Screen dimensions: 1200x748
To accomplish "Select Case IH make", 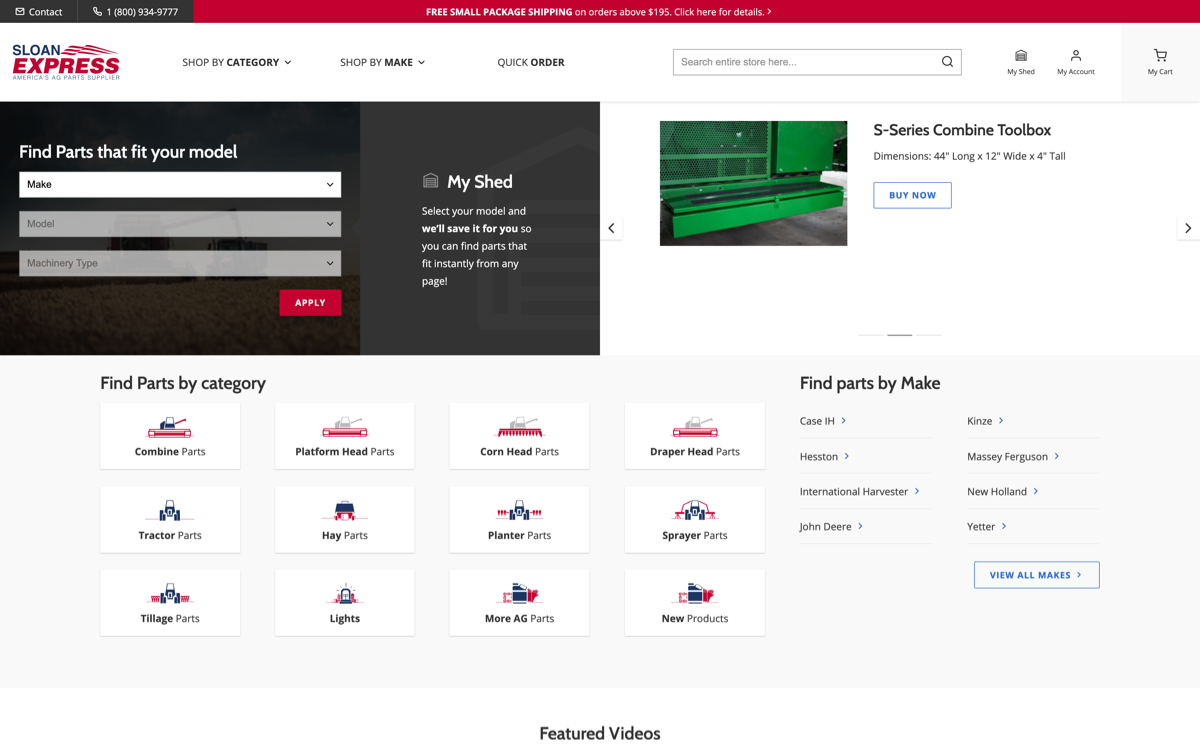I will coord(823,421).
